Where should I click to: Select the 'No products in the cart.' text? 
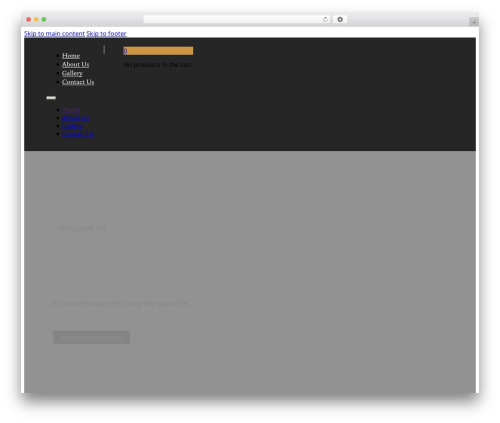pyautogui.click(x=158, y=65)
